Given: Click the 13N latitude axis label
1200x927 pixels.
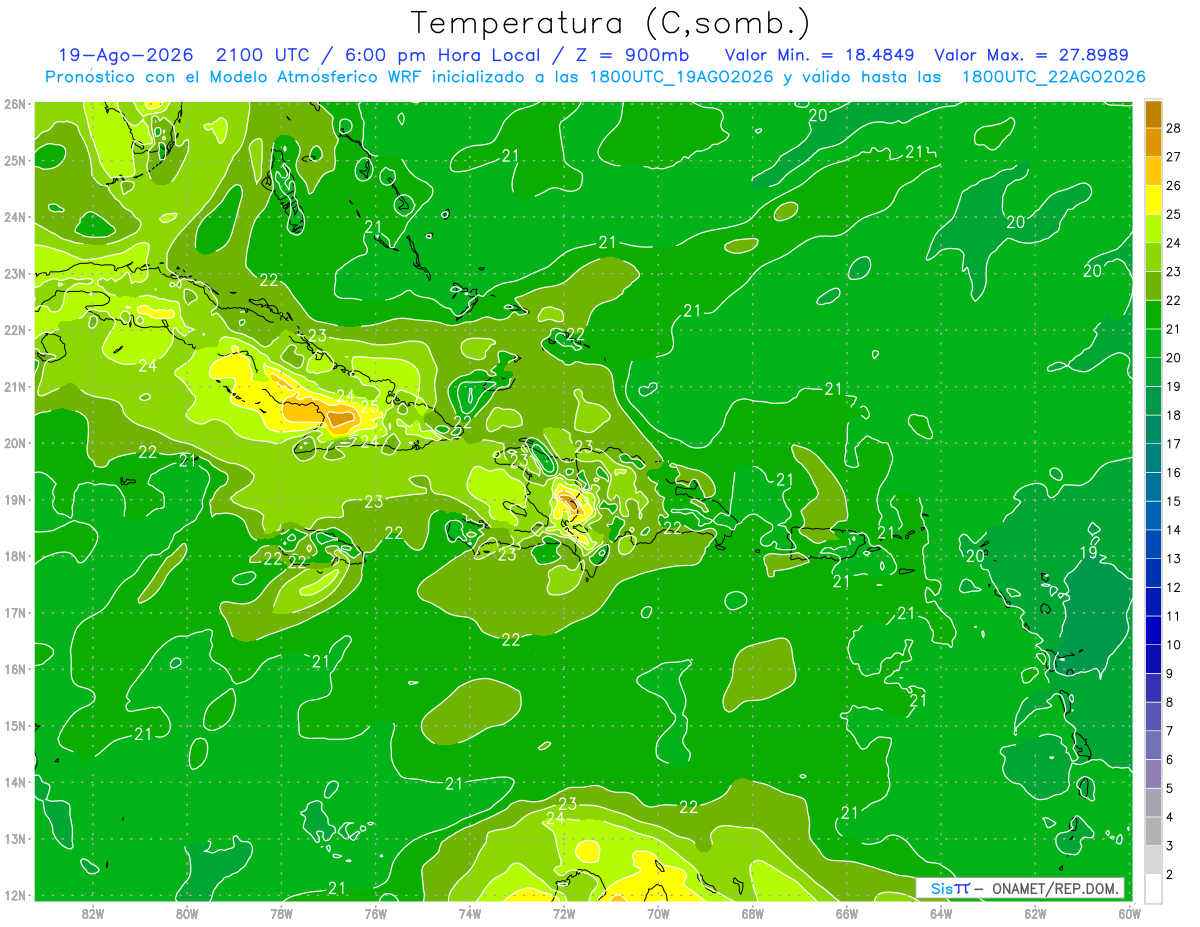Looking at the screenshot, I should (x=15, y=838).
